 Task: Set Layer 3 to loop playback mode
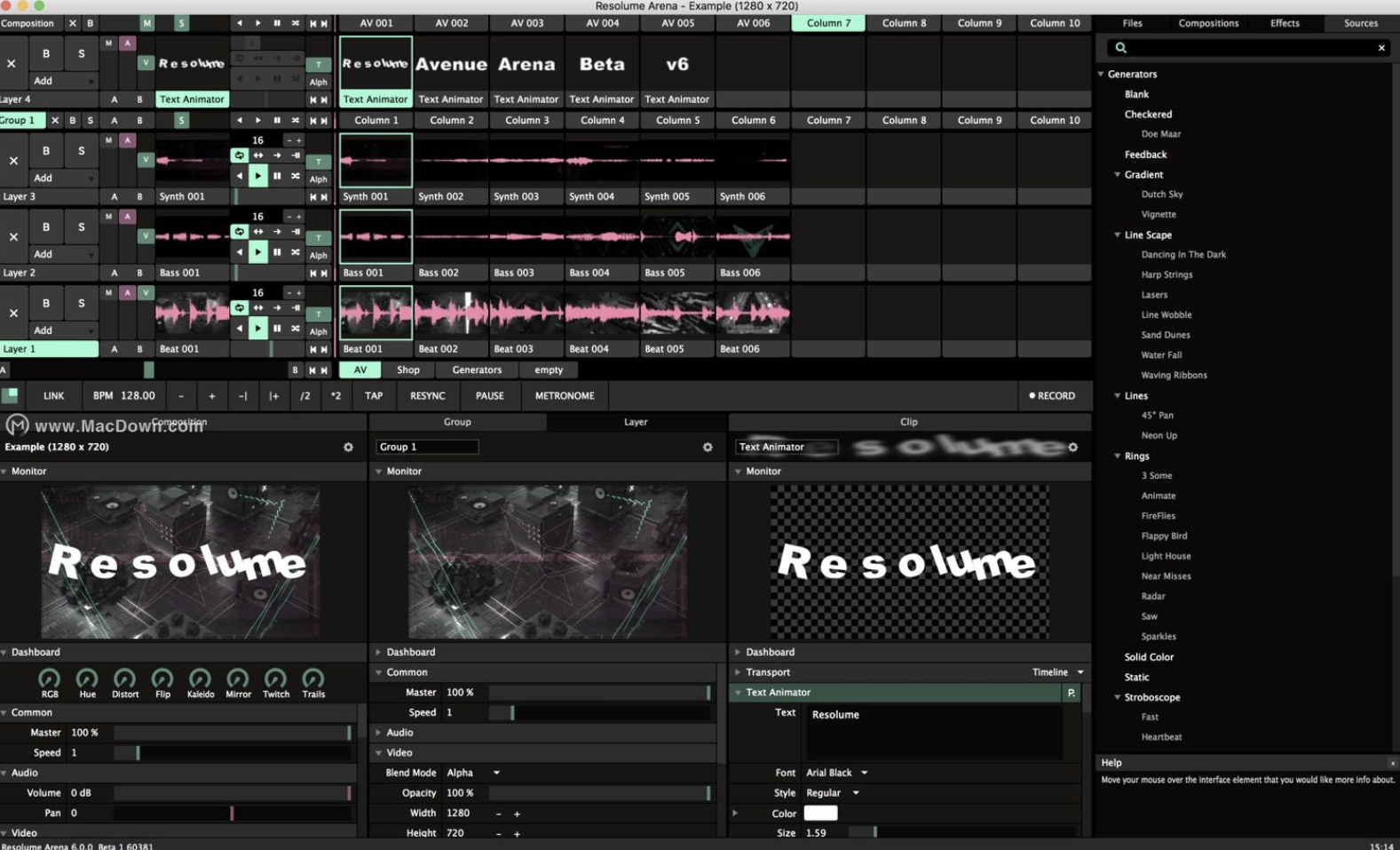[x=239, y=155]
